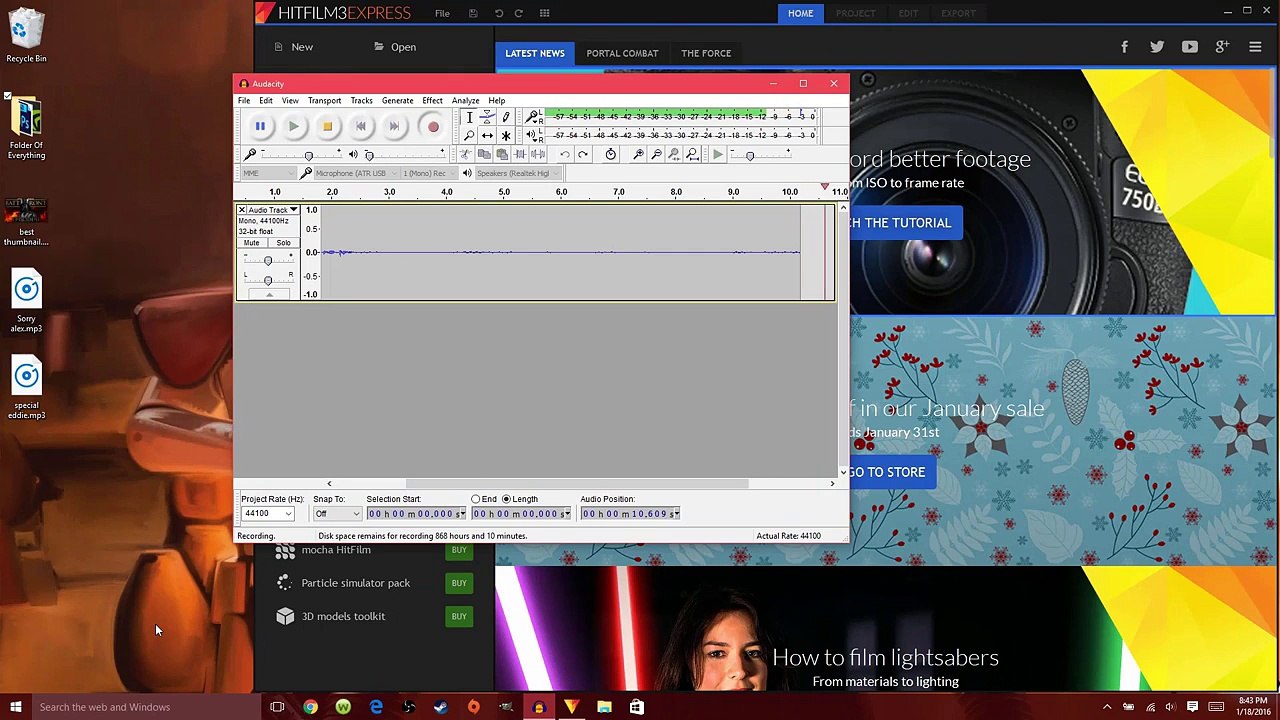This screenshot has width=1280, height=720.
Task: Click the Redo arrow in Audacity
Action: (583, 154)
